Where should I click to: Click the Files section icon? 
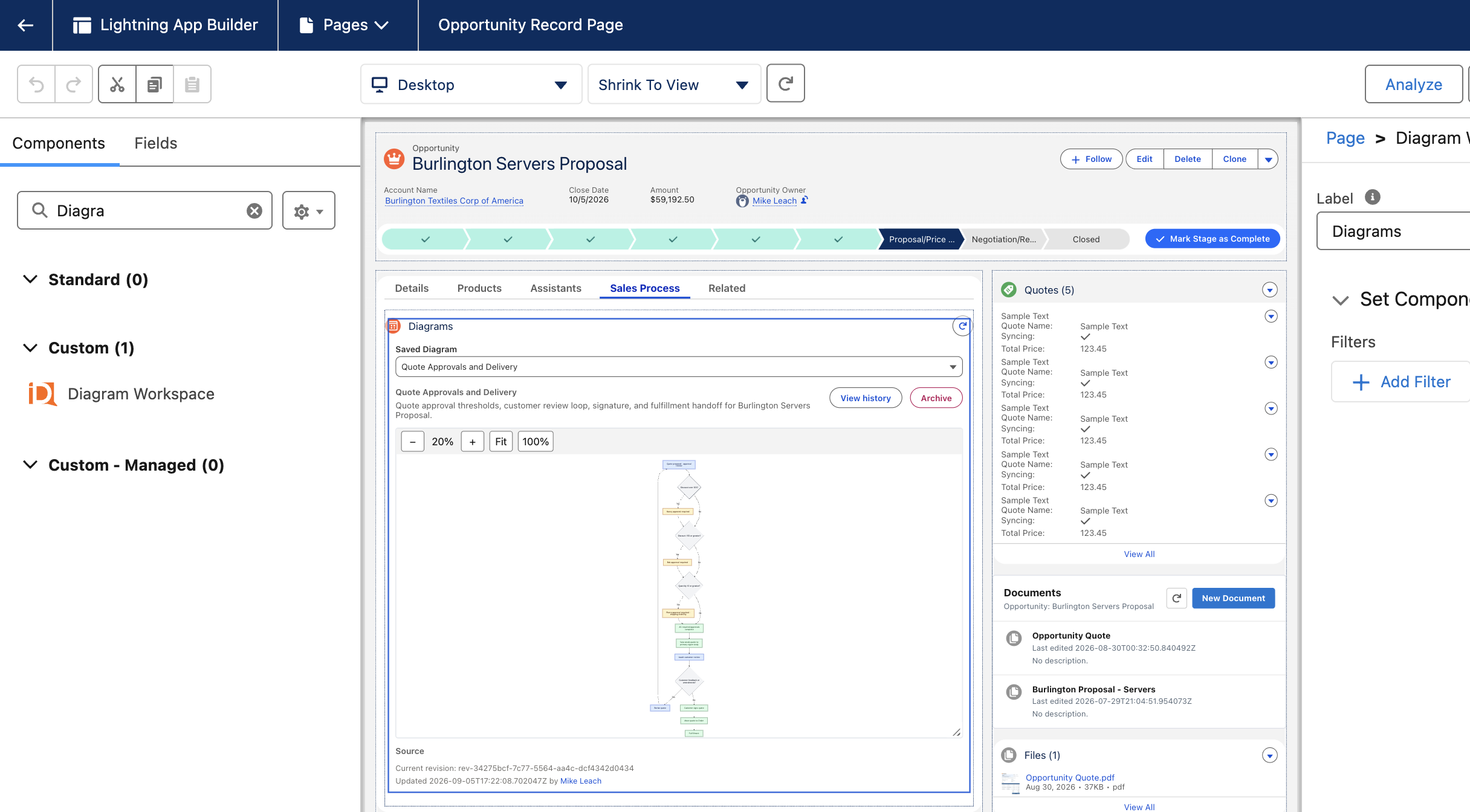coord(1009,755)
